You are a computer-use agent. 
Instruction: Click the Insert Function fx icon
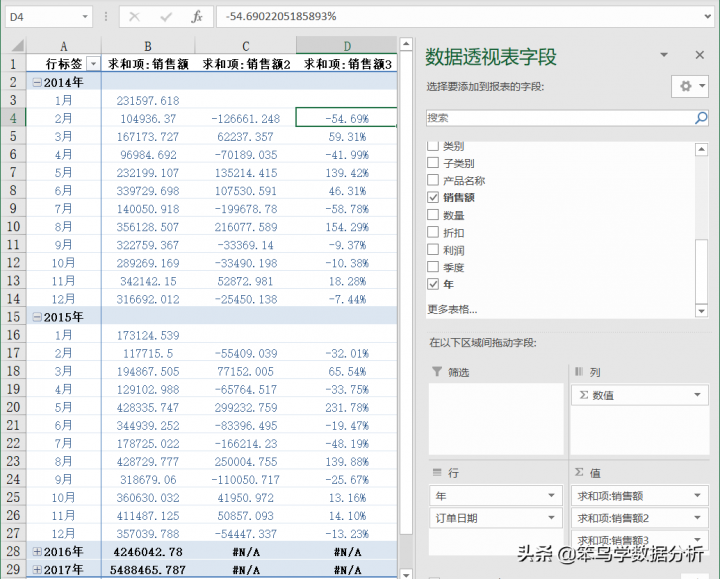pyautogui.click(x=197, y=17)
